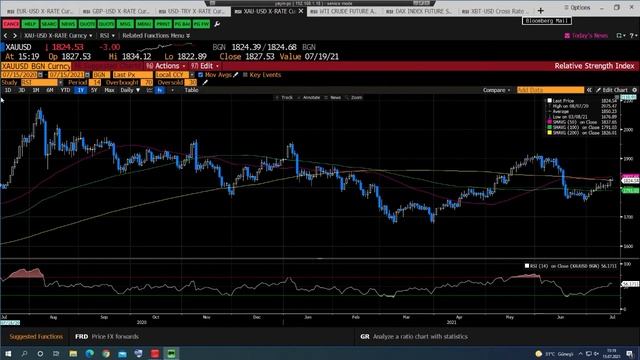Toggle the Key Events checkbox

pos(245,75)
